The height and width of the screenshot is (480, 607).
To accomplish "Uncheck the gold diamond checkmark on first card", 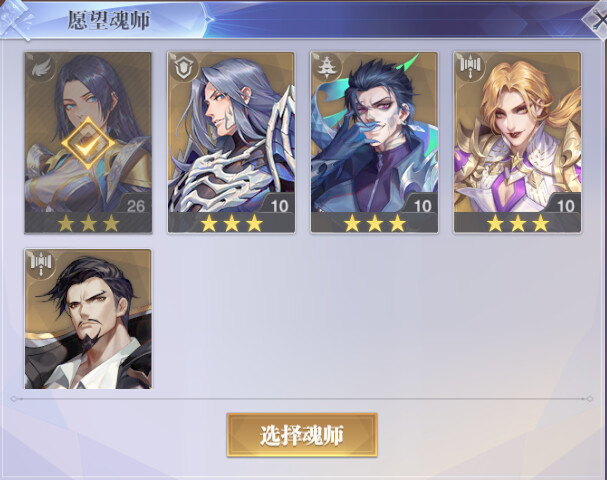I will [88, 143].
